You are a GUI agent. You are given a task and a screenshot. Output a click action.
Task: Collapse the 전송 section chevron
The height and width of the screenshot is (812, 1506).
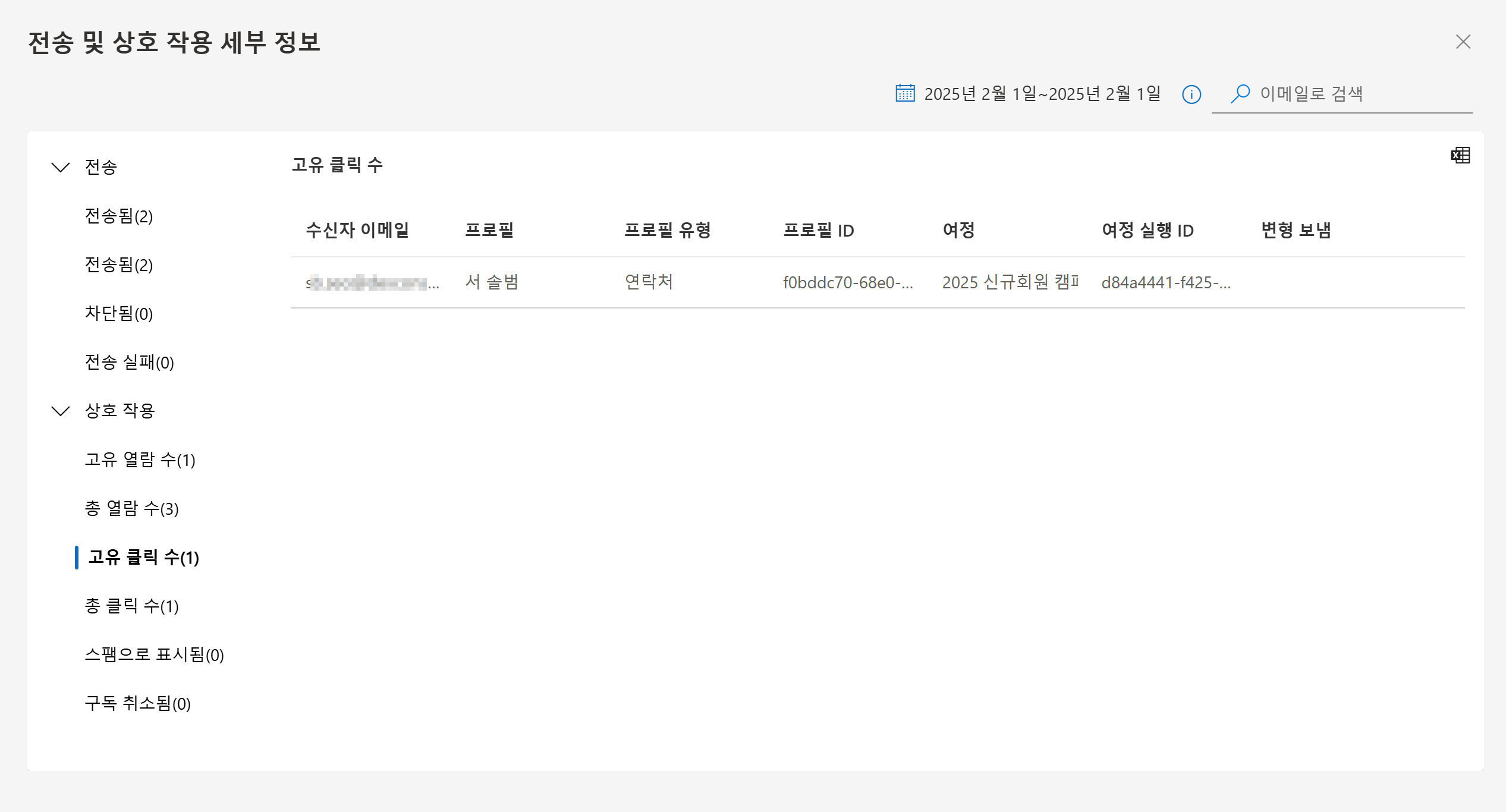click(x=61, y=167)
